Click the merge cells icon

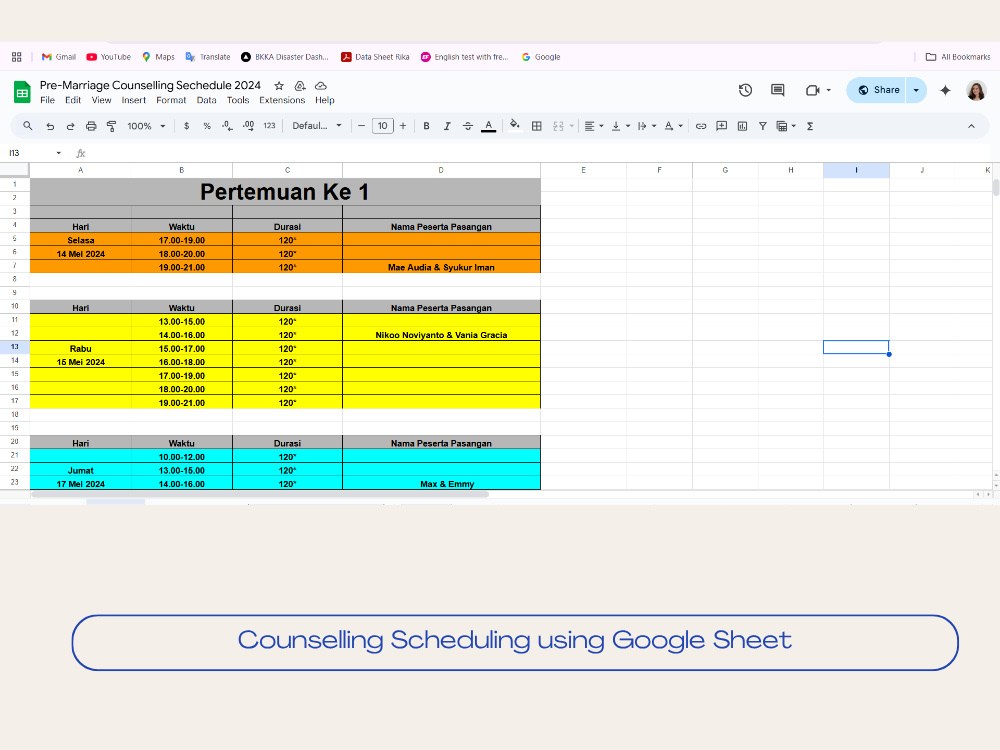[x=559, y=126]
